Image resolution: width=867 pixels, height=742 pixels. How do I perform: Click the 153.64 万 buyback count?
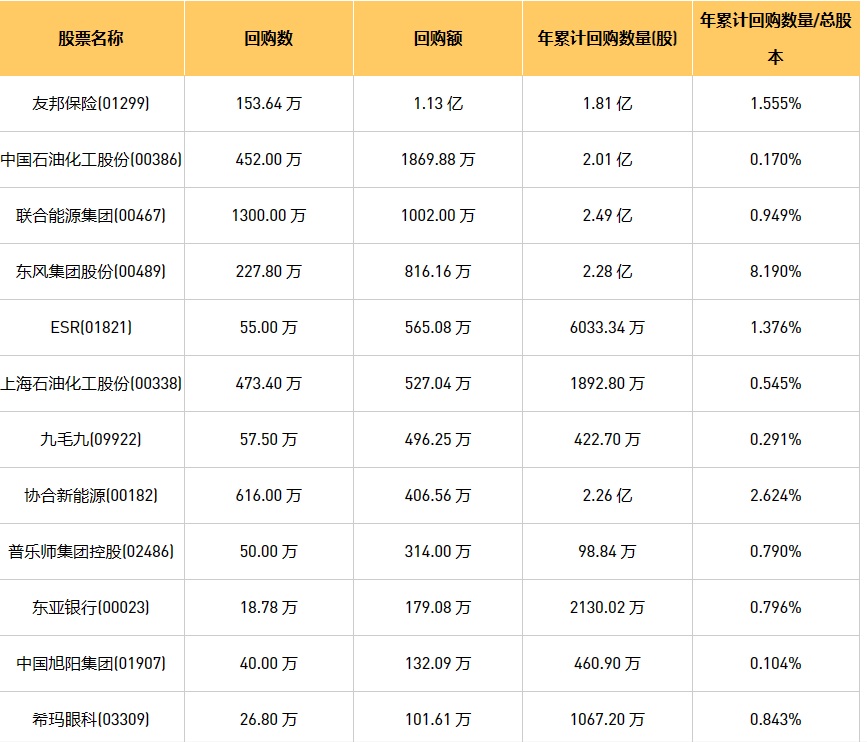pos(269,103)
